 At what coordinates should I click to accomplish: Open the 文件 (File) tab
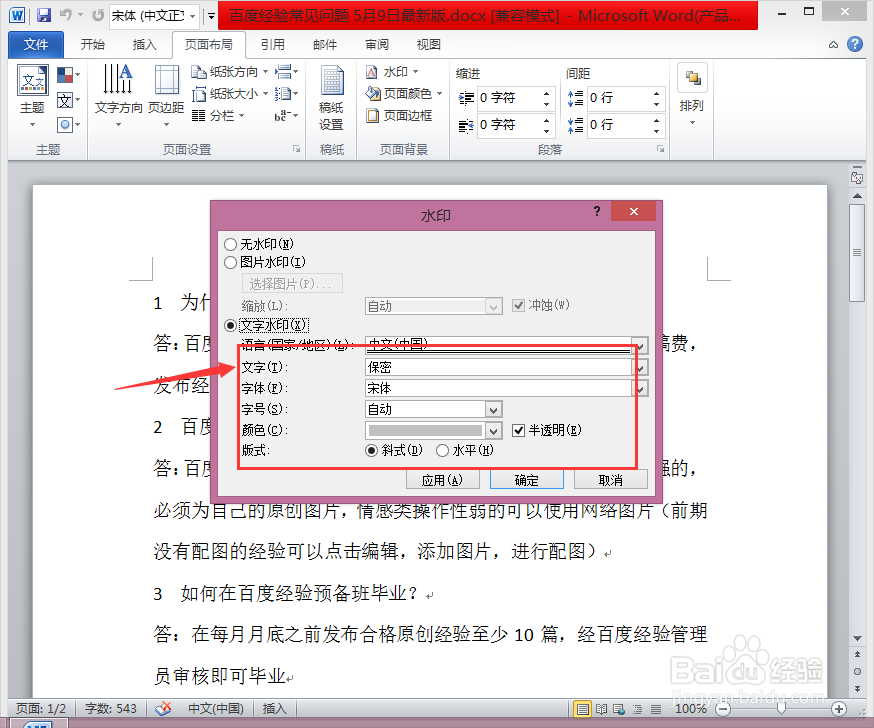pos(35,44)
